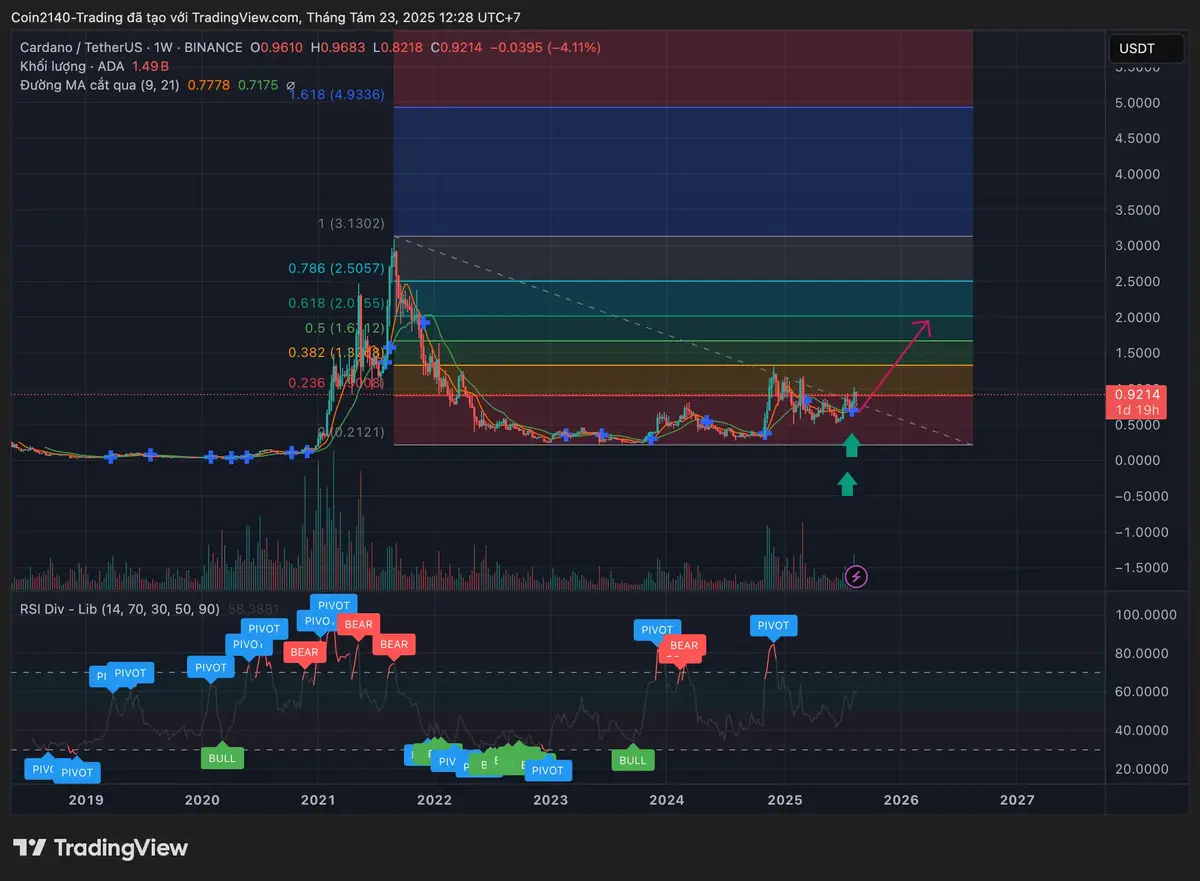Click the 2026 label on time axis

click(x=900, y=800)
